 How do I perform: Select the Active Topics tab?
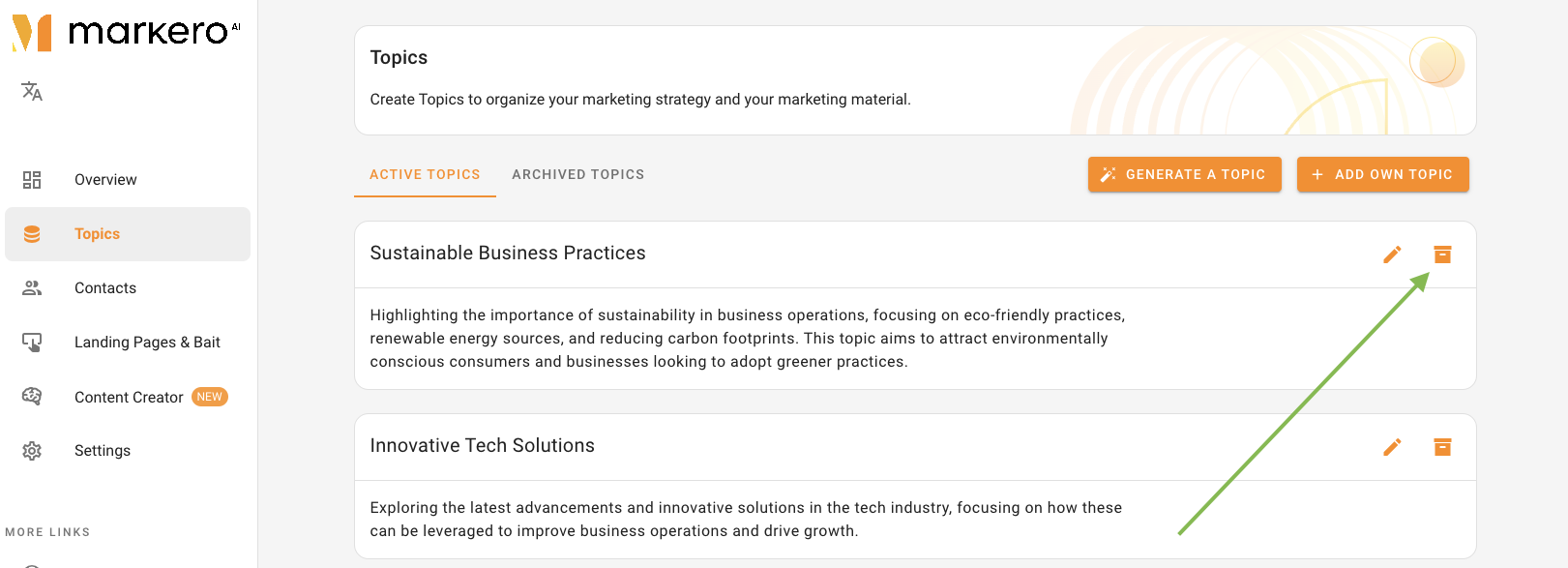pyautogui.click(x=425, y=175)
